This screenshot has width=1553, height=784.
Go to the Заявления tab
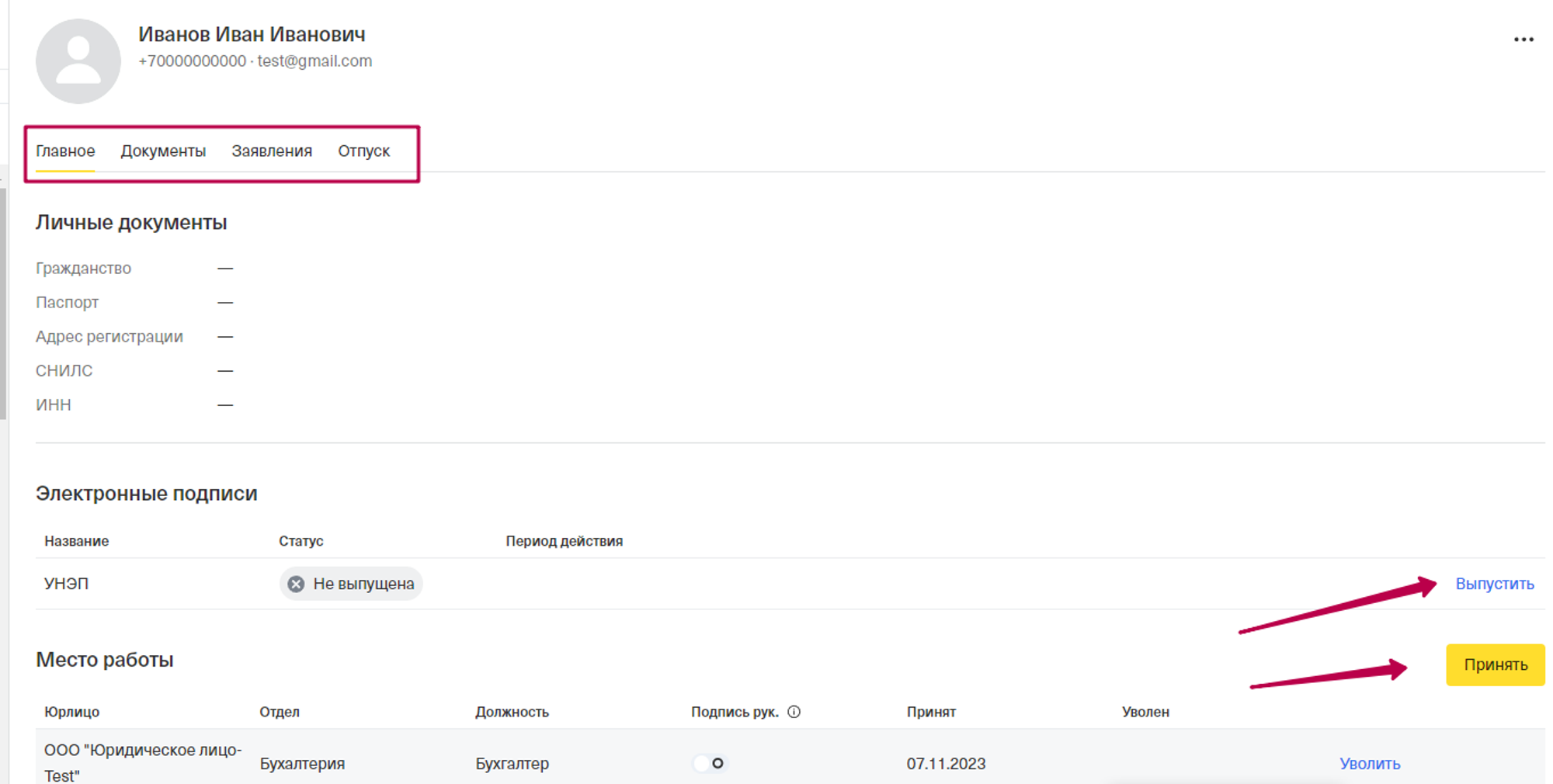coord(272,151)
